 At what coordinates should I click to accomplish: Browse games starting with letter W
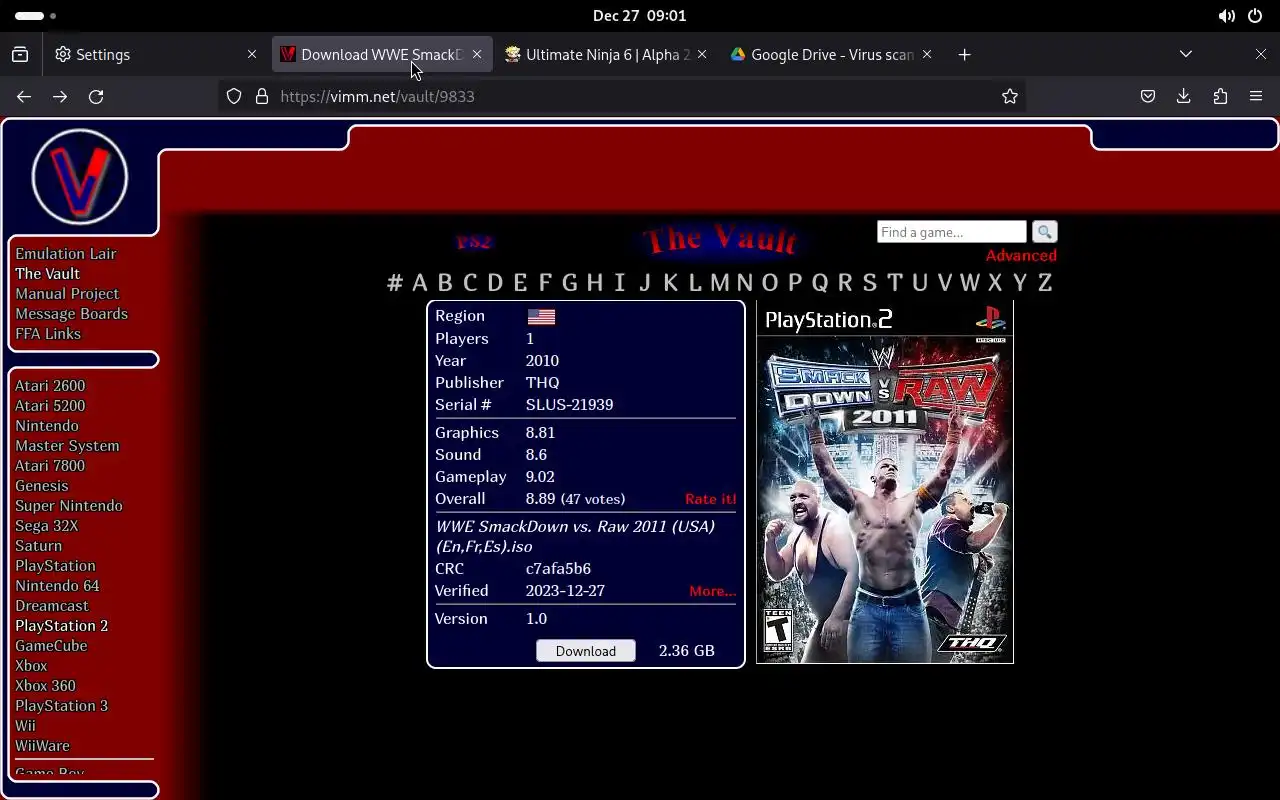point(969,282)
